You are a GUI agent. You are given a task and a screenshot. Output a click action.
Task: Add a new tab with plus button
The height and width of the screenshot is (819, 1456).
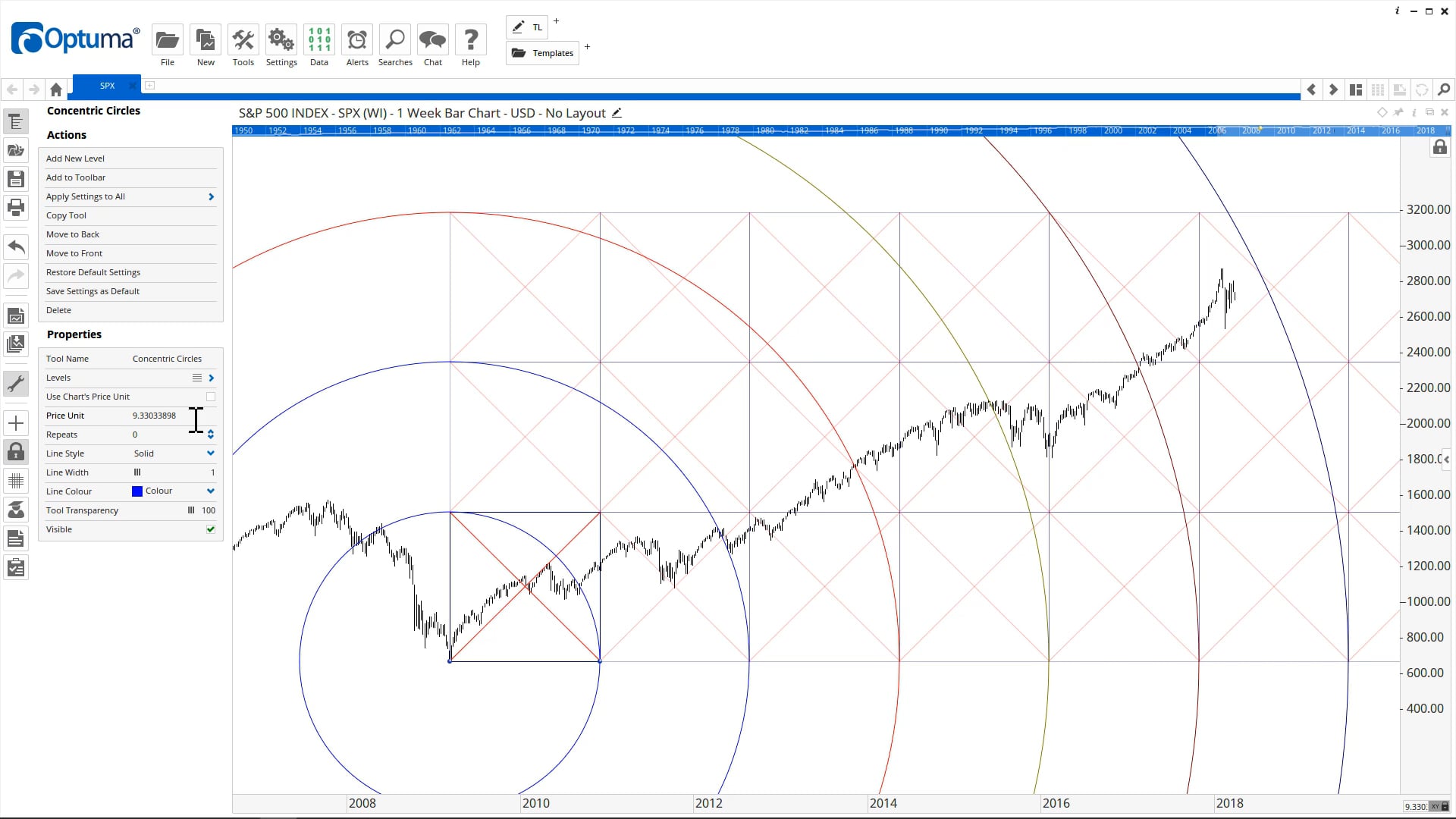click(x=150, y=85)
